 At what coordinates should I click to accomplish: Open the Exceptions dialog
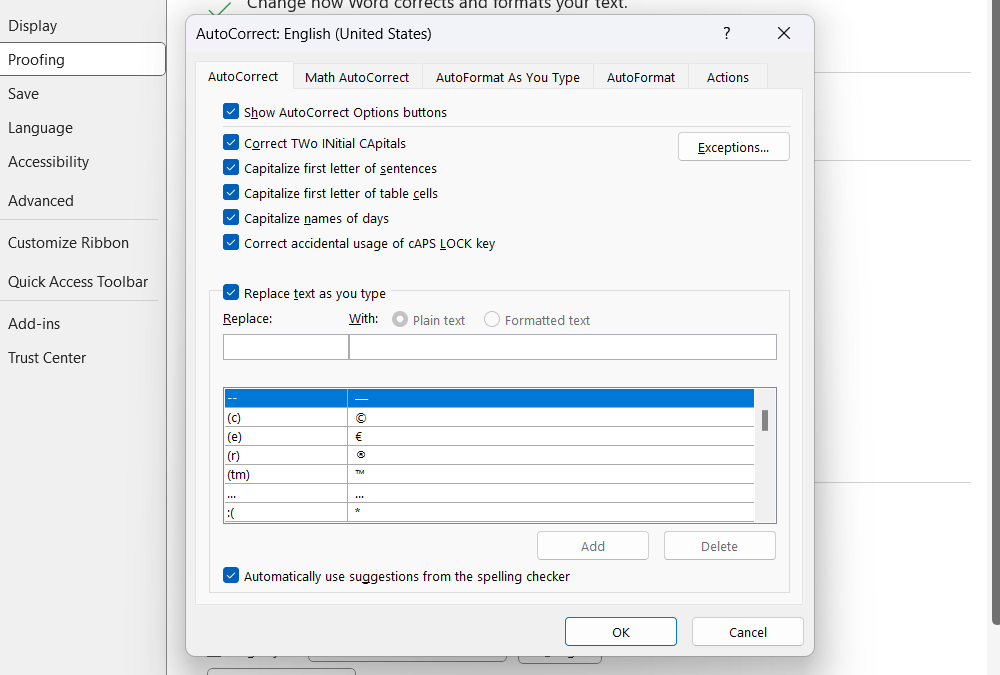coord(733,147)
